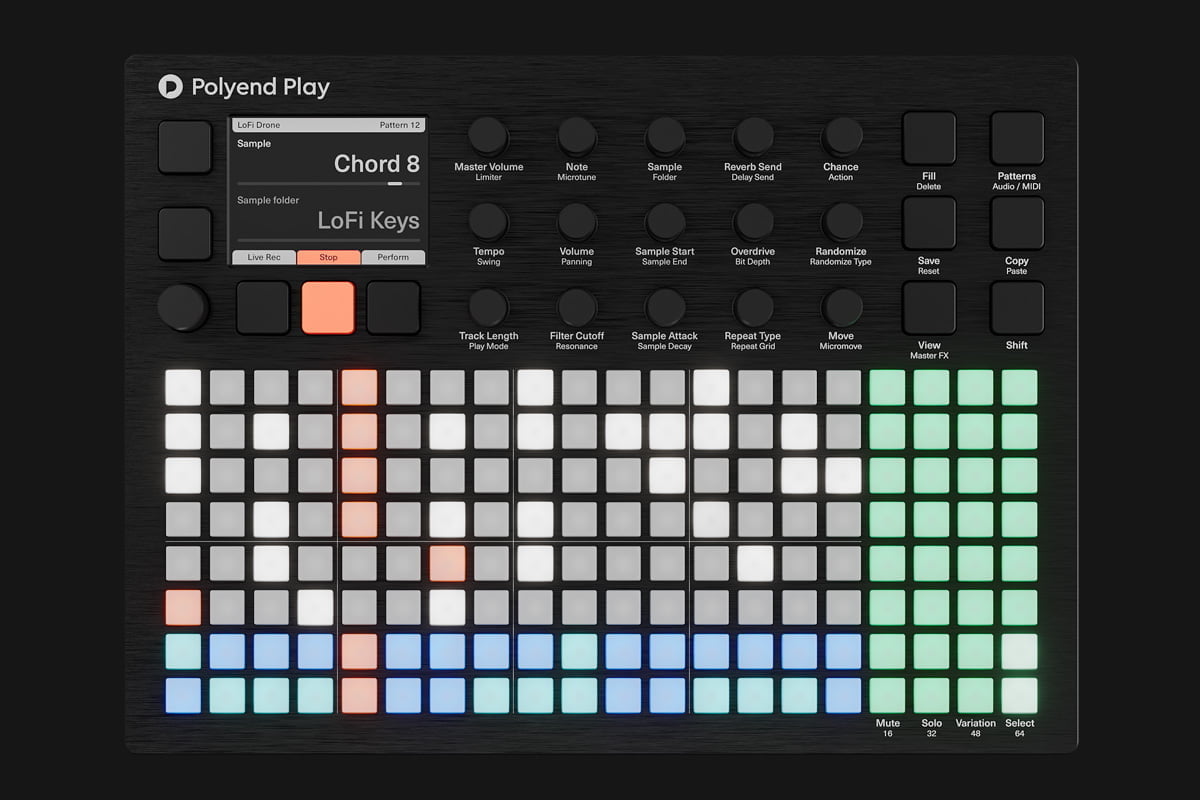Click the Filter Cutoff knob
Screen dimensions: 1200x800
point(577,307)
